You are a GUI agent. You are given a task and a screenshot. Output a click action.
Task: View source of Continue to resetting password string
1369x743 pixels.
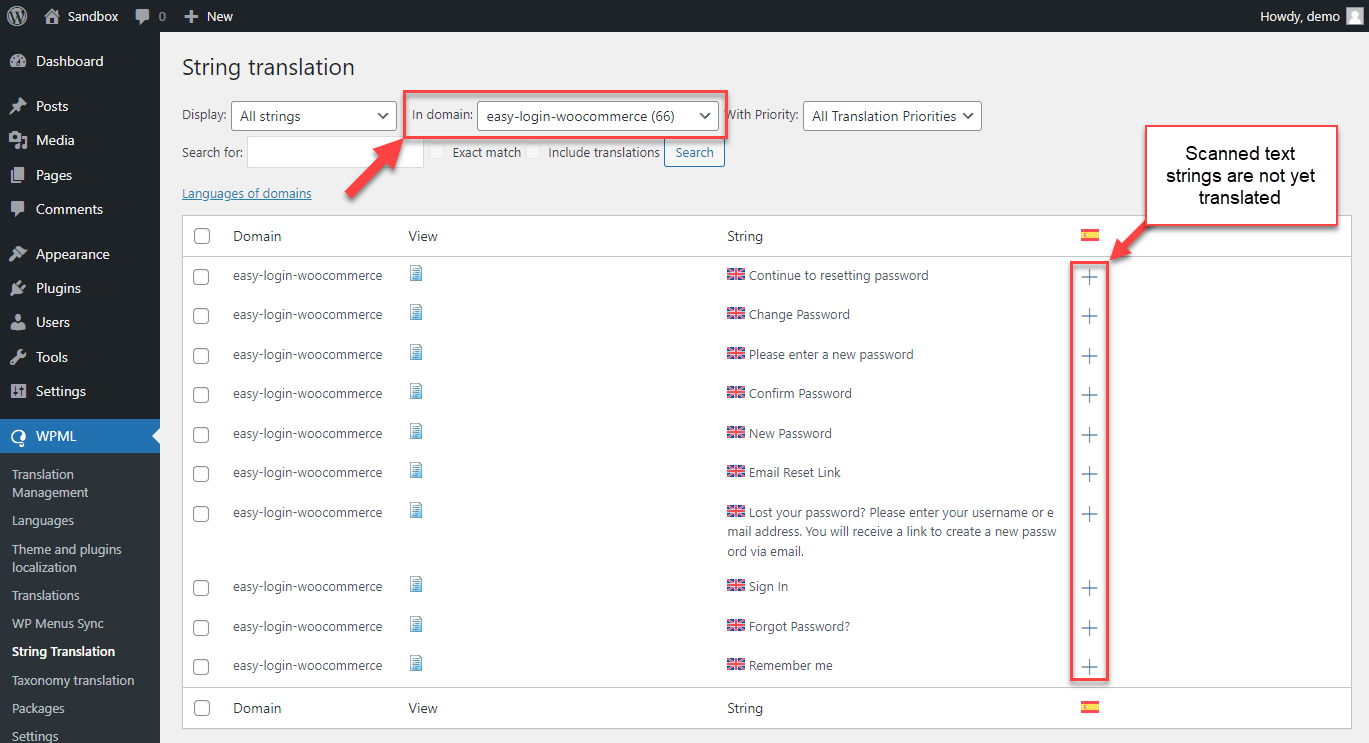[x=416, y=273]
